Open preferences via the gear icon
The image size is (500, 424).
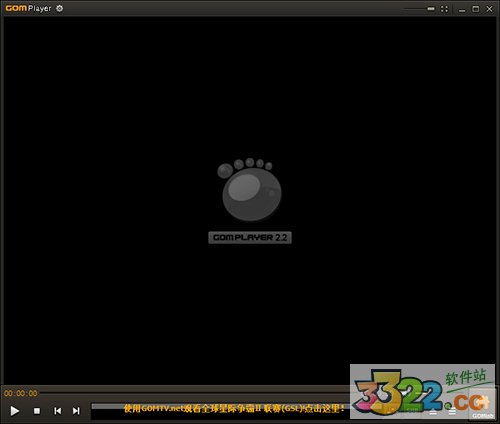click(60, 8)
